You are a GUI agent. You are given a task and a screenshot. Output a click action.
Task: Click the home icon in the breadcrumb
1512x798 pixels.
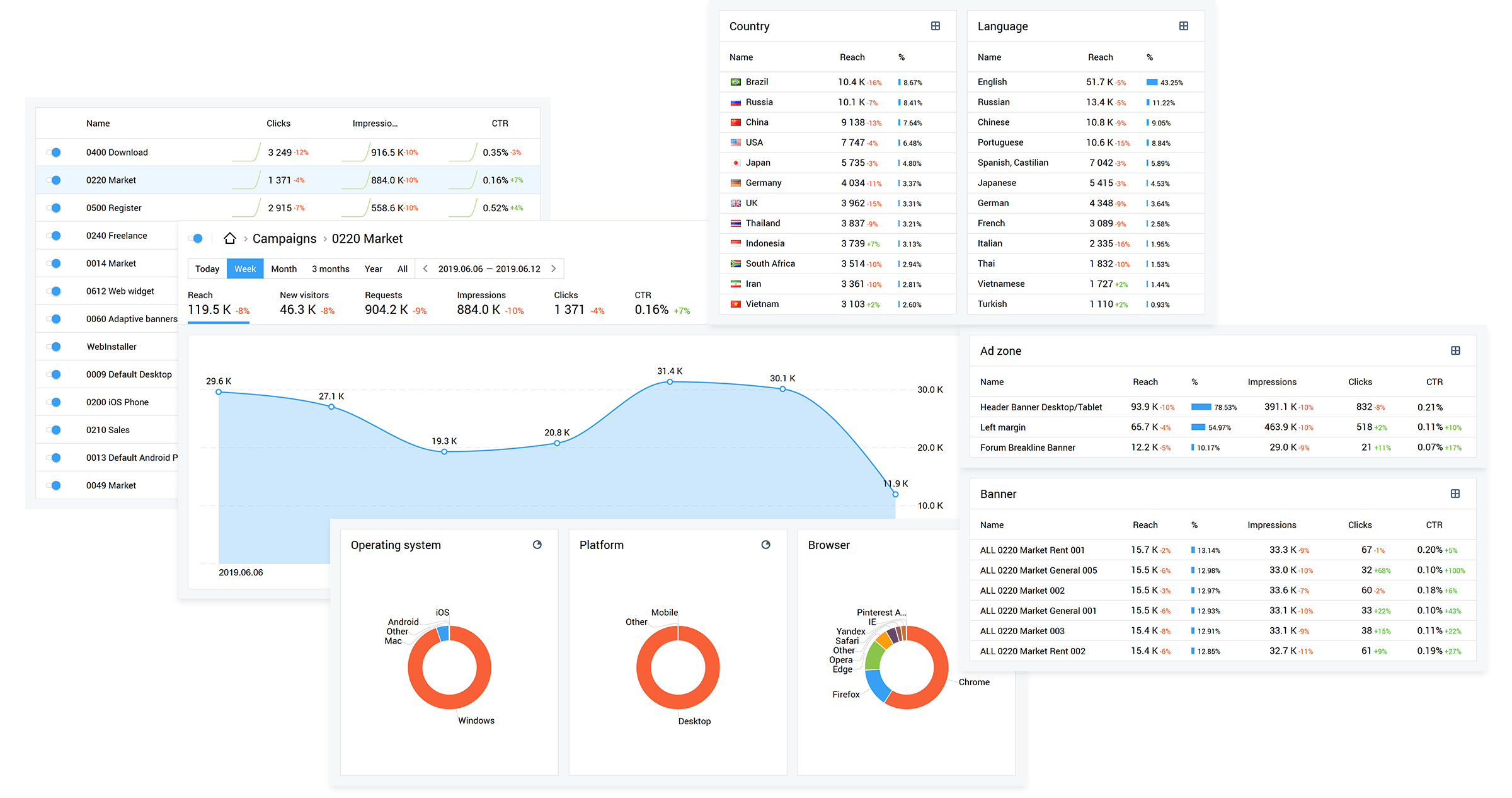230,238
